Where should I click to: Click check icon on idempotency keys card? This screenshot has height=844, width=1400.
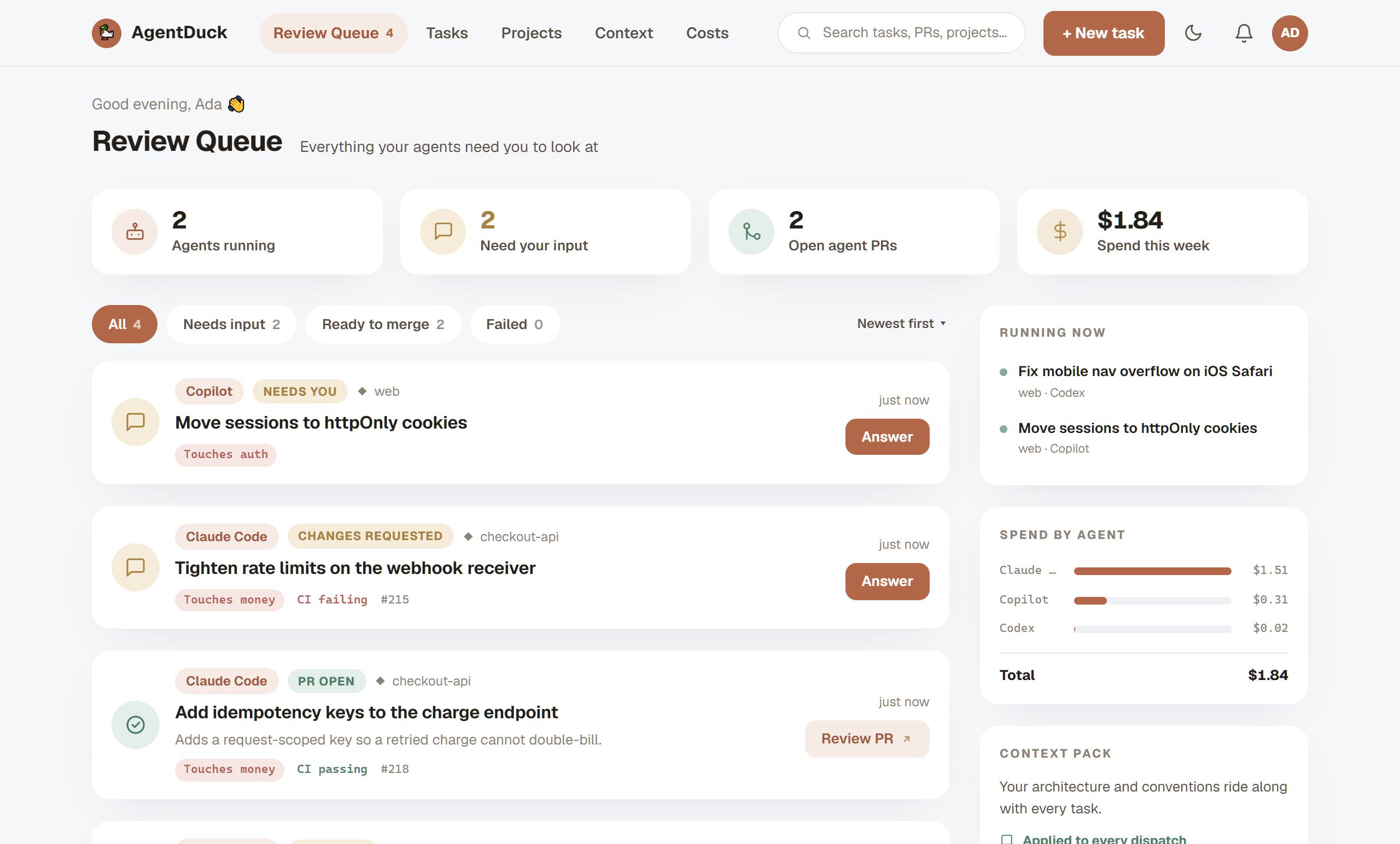135,724
